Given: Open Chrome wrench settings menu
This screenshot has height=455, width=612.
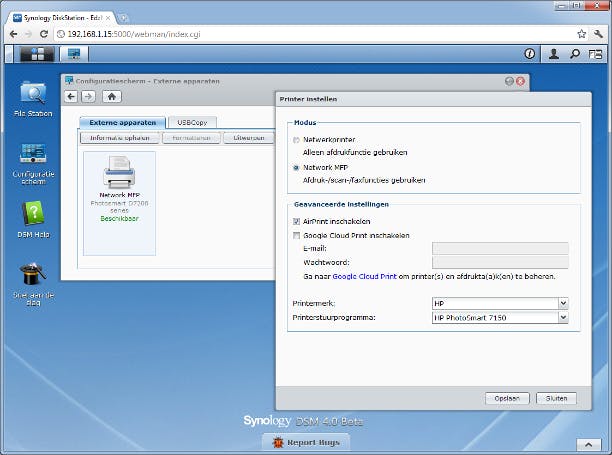Looking at the screenshot, I should (599, 34).
